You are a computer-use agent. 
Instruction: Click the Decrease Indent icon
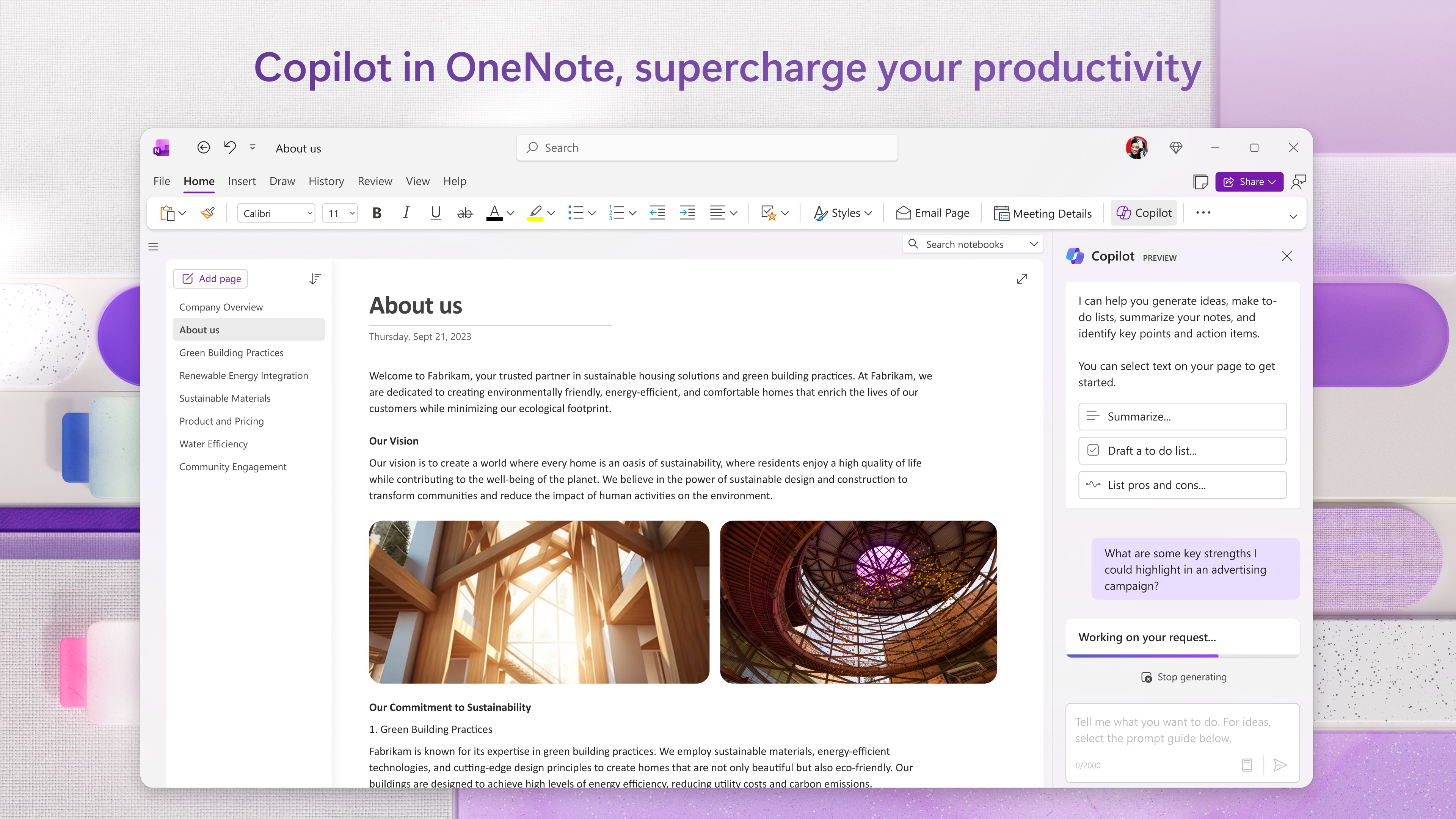coord(657,213)
